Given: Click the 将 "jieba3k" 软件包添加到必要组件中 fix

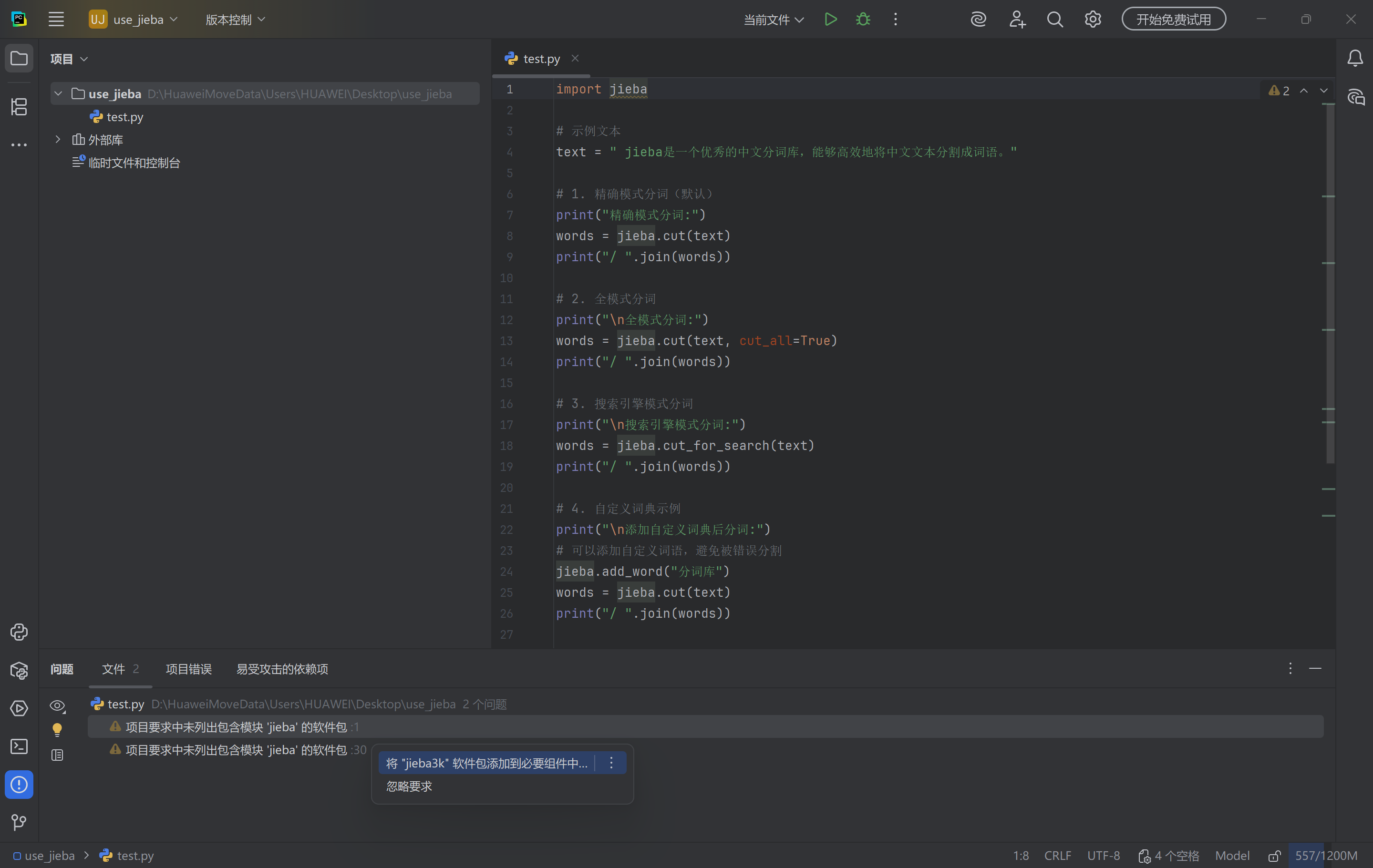Looking at the screenshot, I should [x=486, y=763].
